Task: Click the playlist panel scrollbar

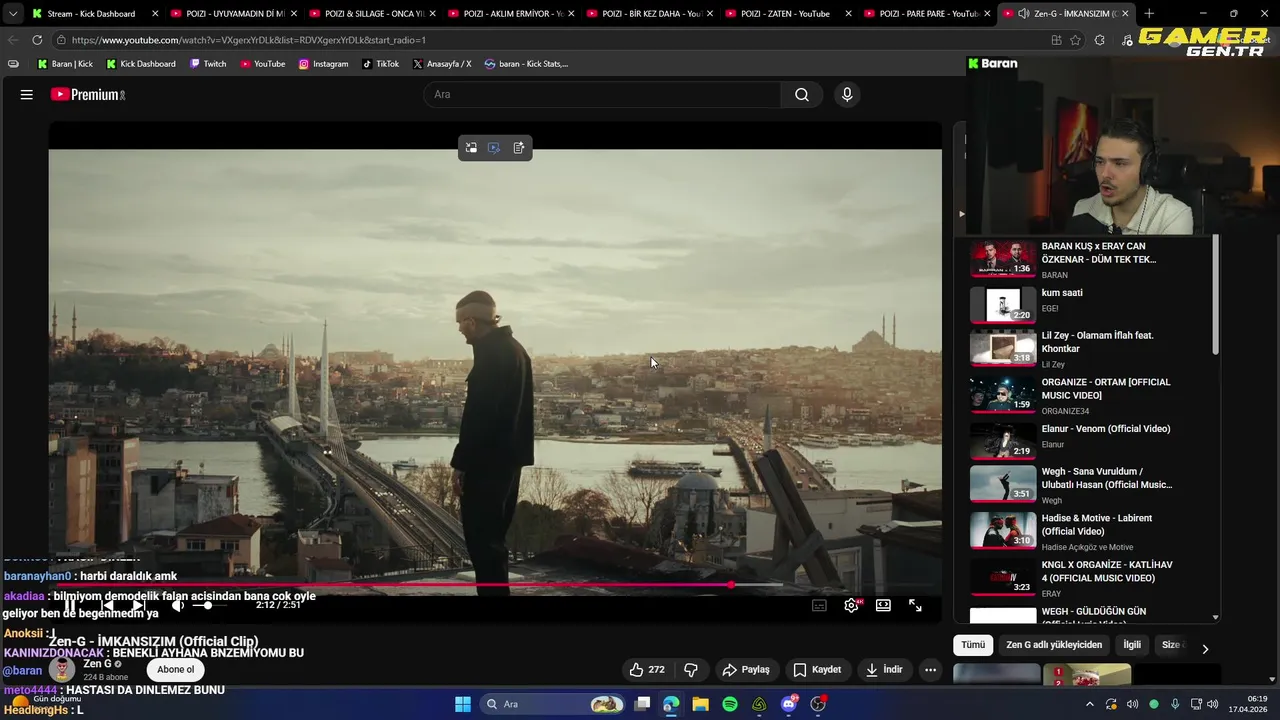Action: [x=1216, y=295]
